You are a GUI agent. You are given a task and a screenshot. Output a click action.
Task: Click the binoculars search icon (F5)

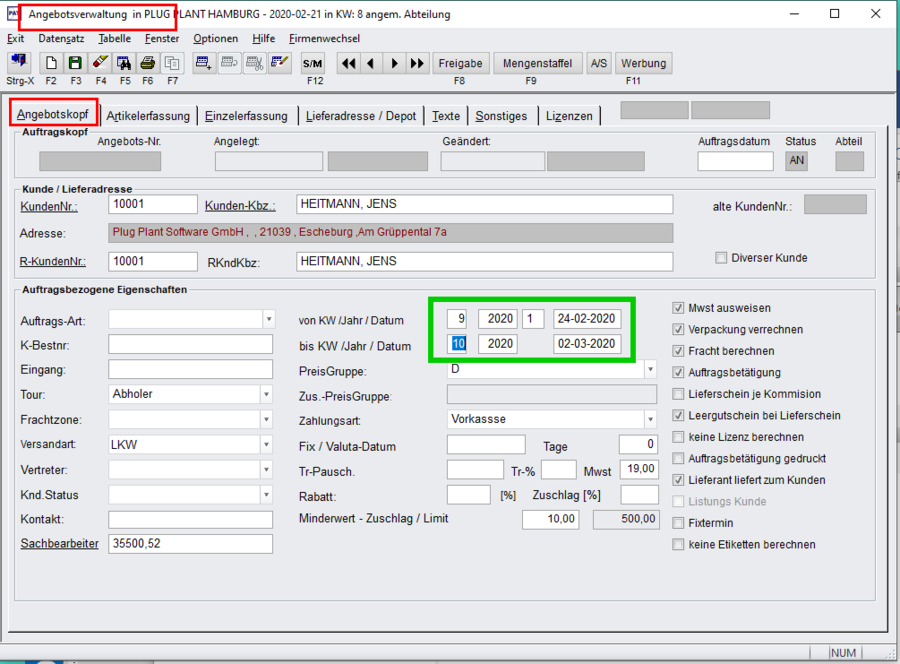pyautogui.click(x=124, y=63)
